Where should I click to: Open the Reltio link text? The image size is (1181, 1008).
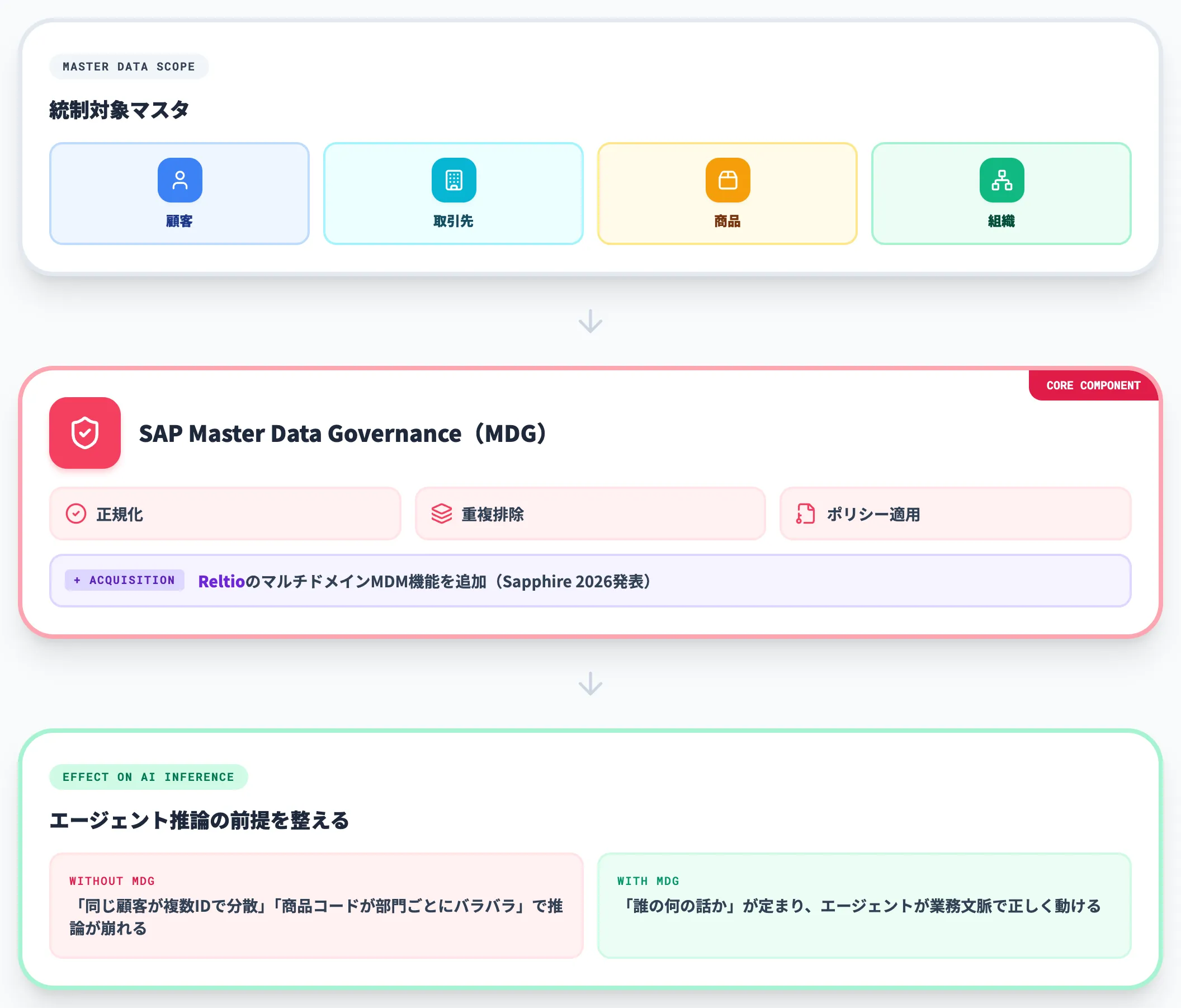pyautogui.click(x=221, y=581)
